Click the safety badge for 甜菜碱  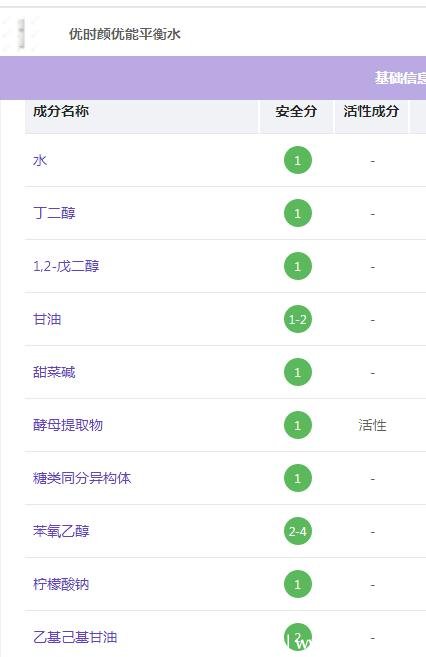297,372
